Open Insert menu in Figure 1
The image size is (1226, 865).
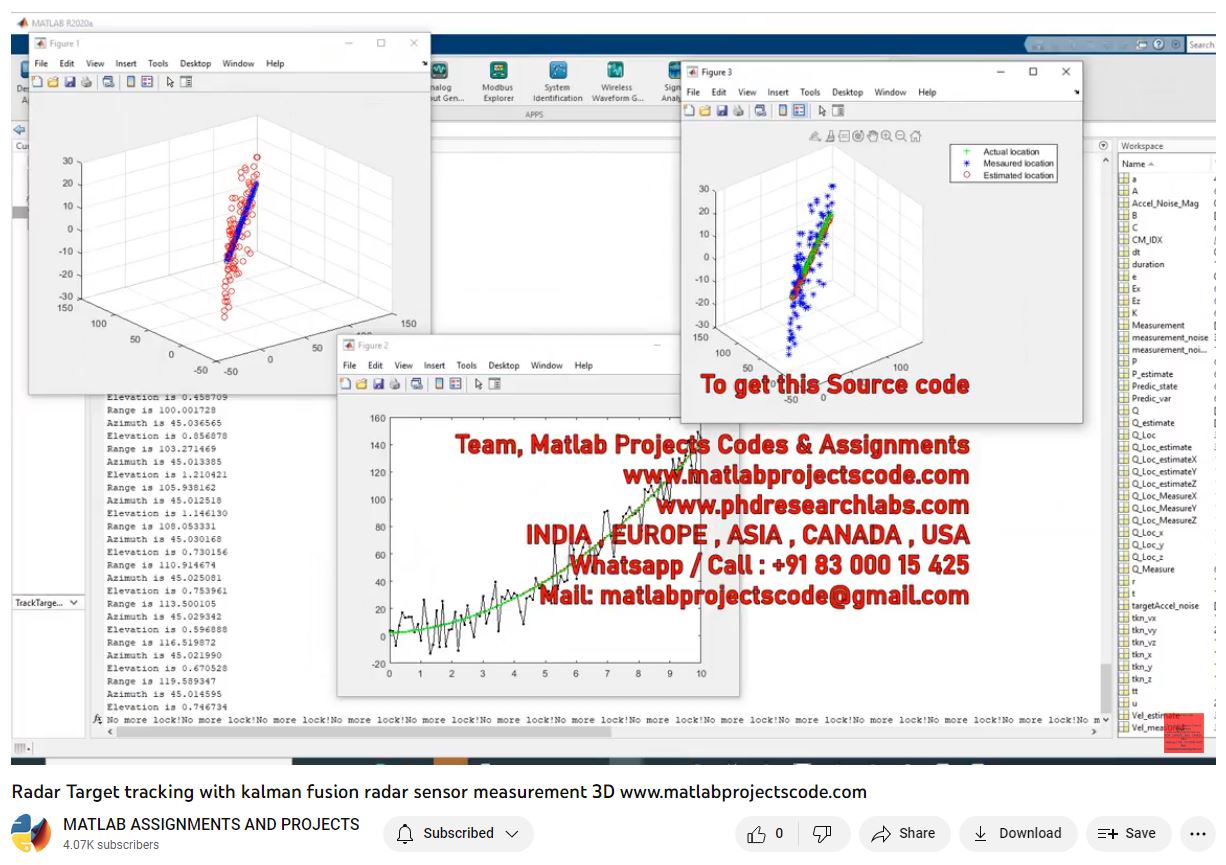coord(126,64)
